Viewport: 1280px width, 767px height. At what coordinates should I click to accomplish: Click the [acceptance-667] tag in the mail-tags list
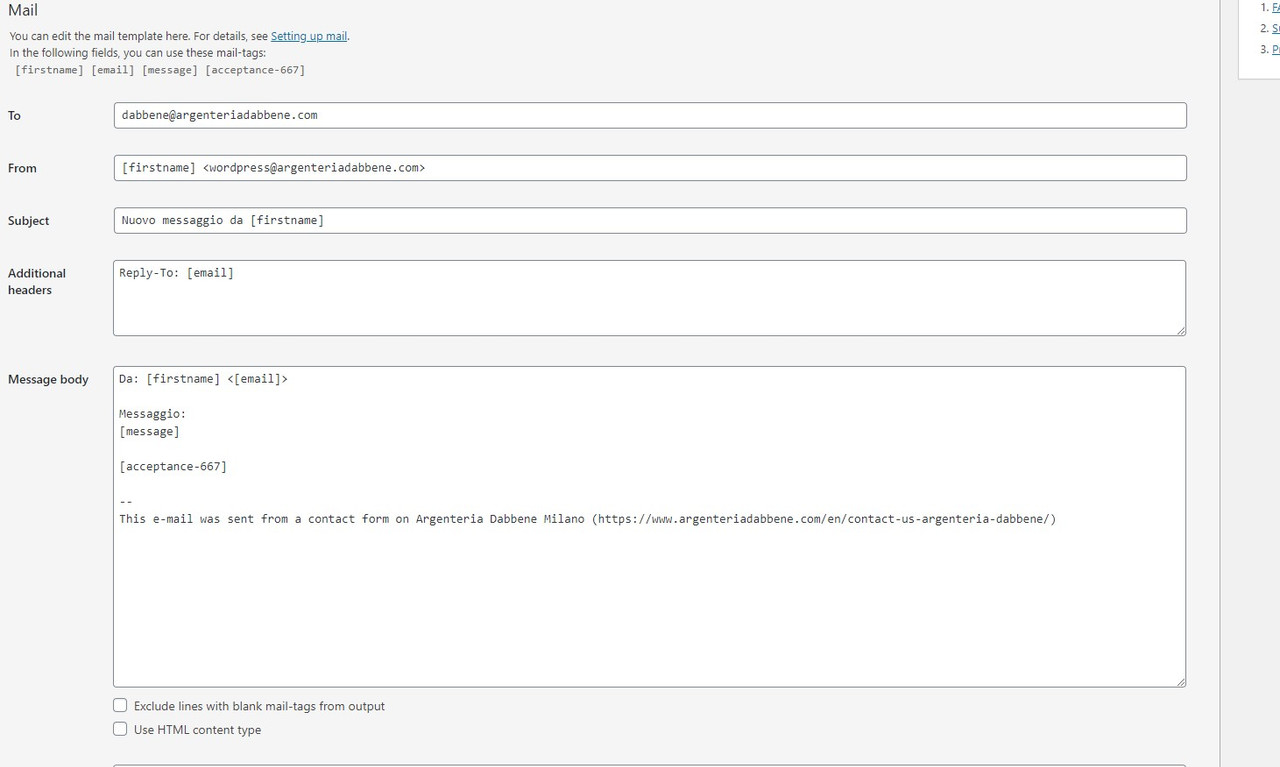255,70
